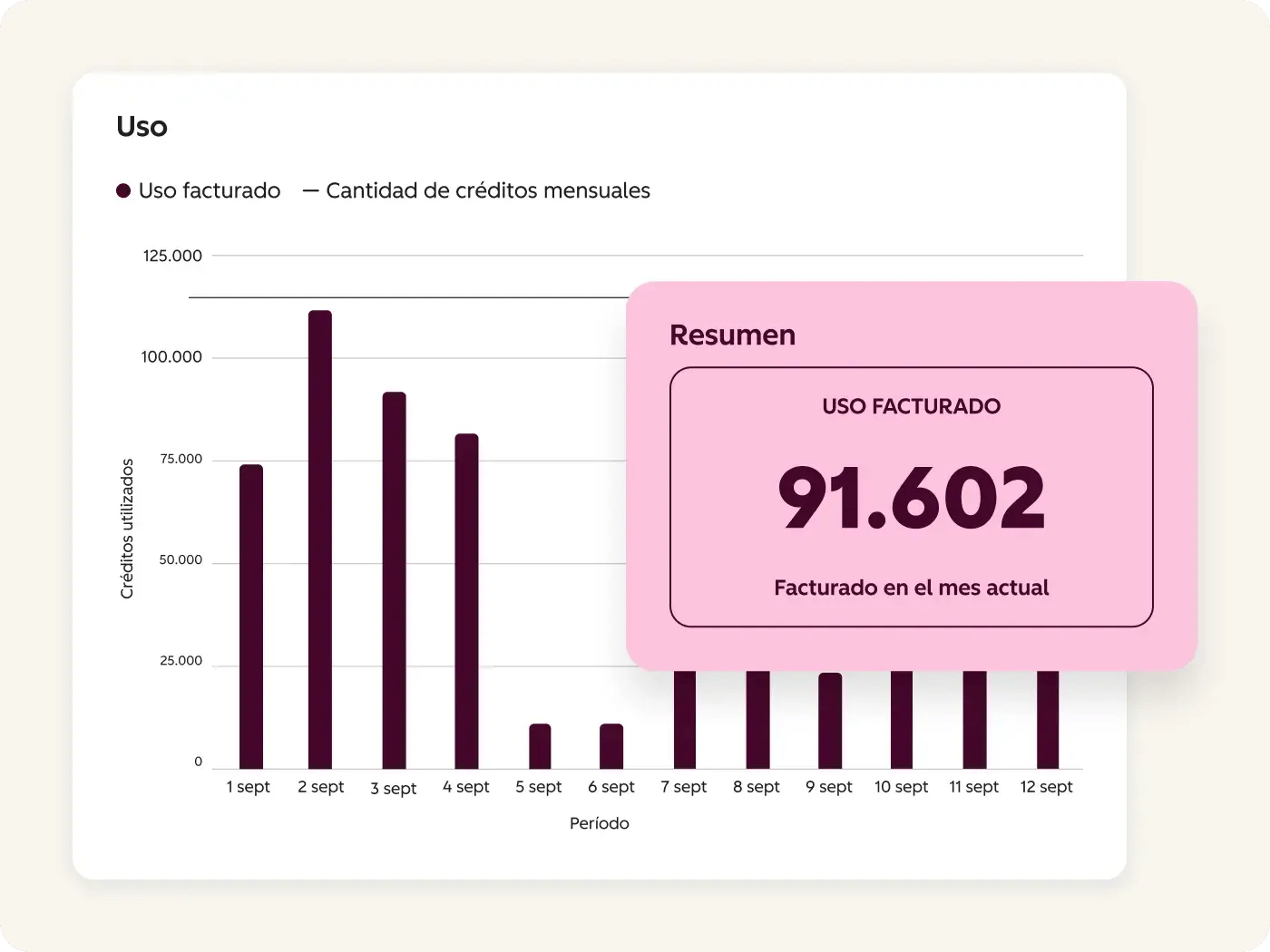The width and height of the screenshot is (1270, 952).
Task: Click the '7 sept' axis label
Action: tap(684, 787)
